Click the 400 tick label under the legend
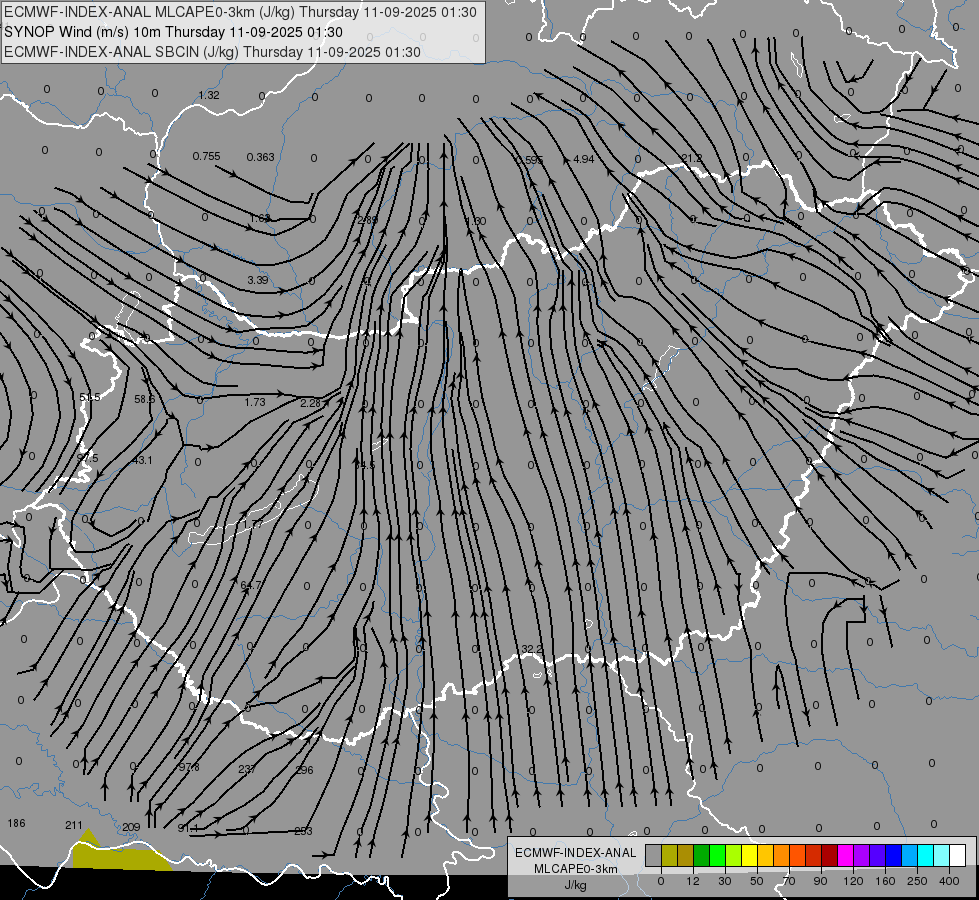Image resolution: width=979 pixels, height=900 pixels. 949,881
